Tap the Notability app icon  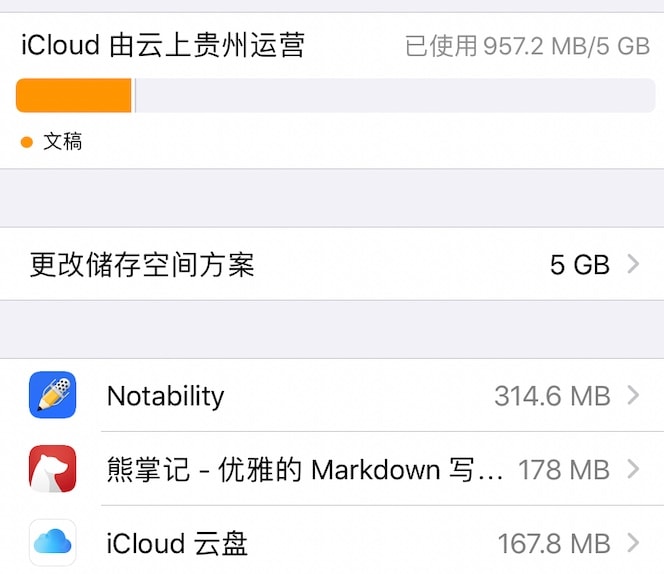point(53,395)
